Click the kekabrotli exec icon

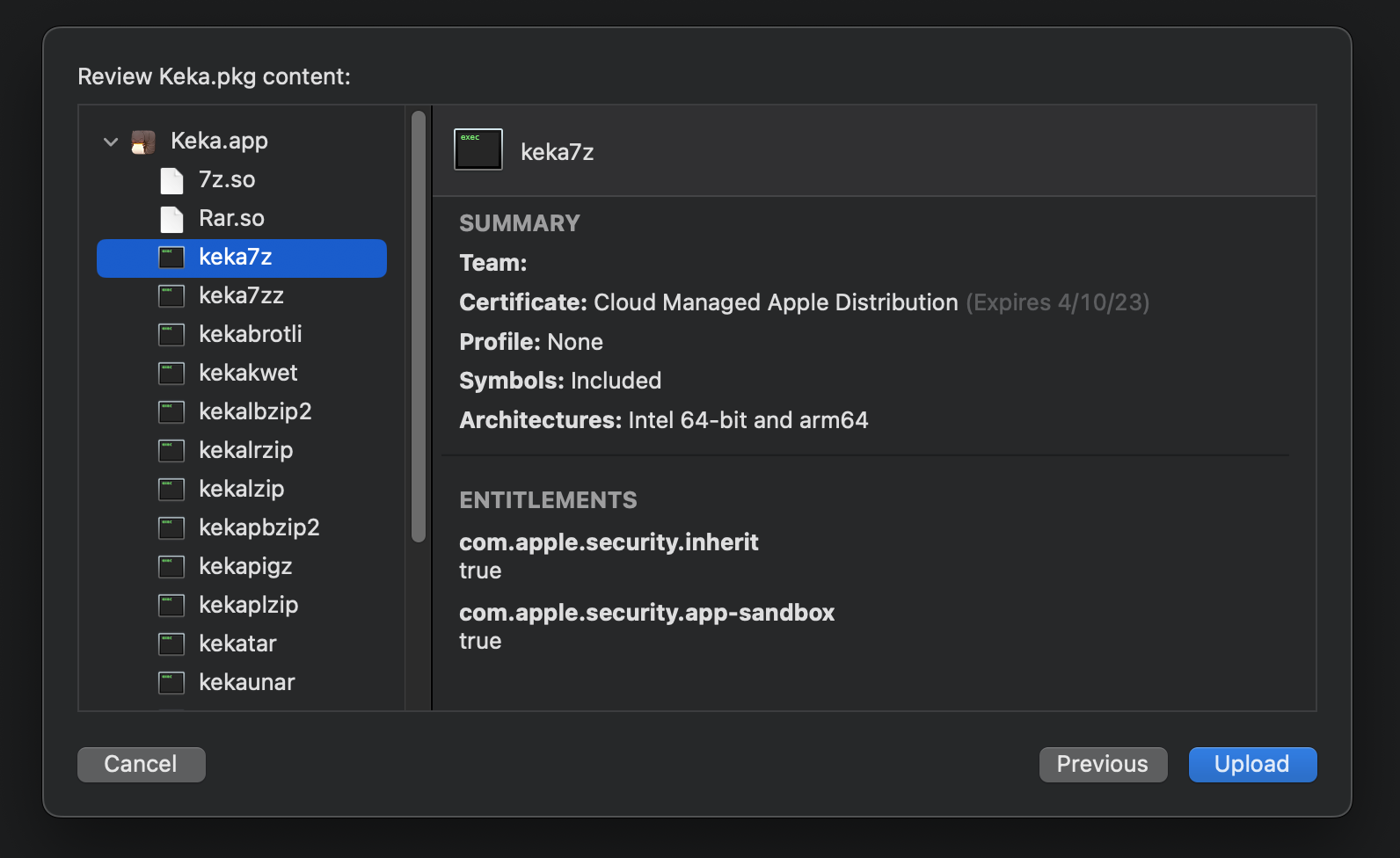pos(171,335)
